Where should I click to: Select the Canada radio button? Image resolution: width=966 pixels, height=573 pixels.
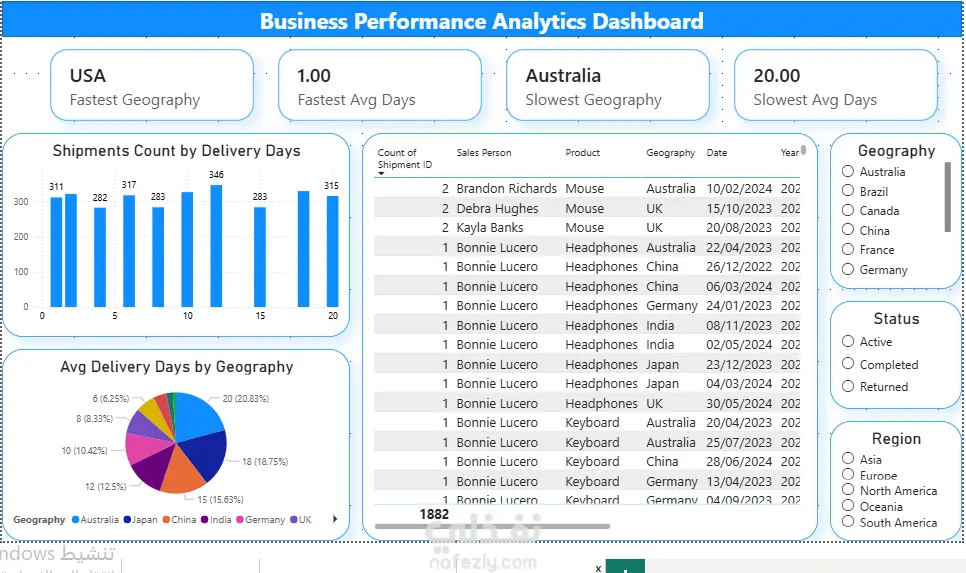click(848, 210)
